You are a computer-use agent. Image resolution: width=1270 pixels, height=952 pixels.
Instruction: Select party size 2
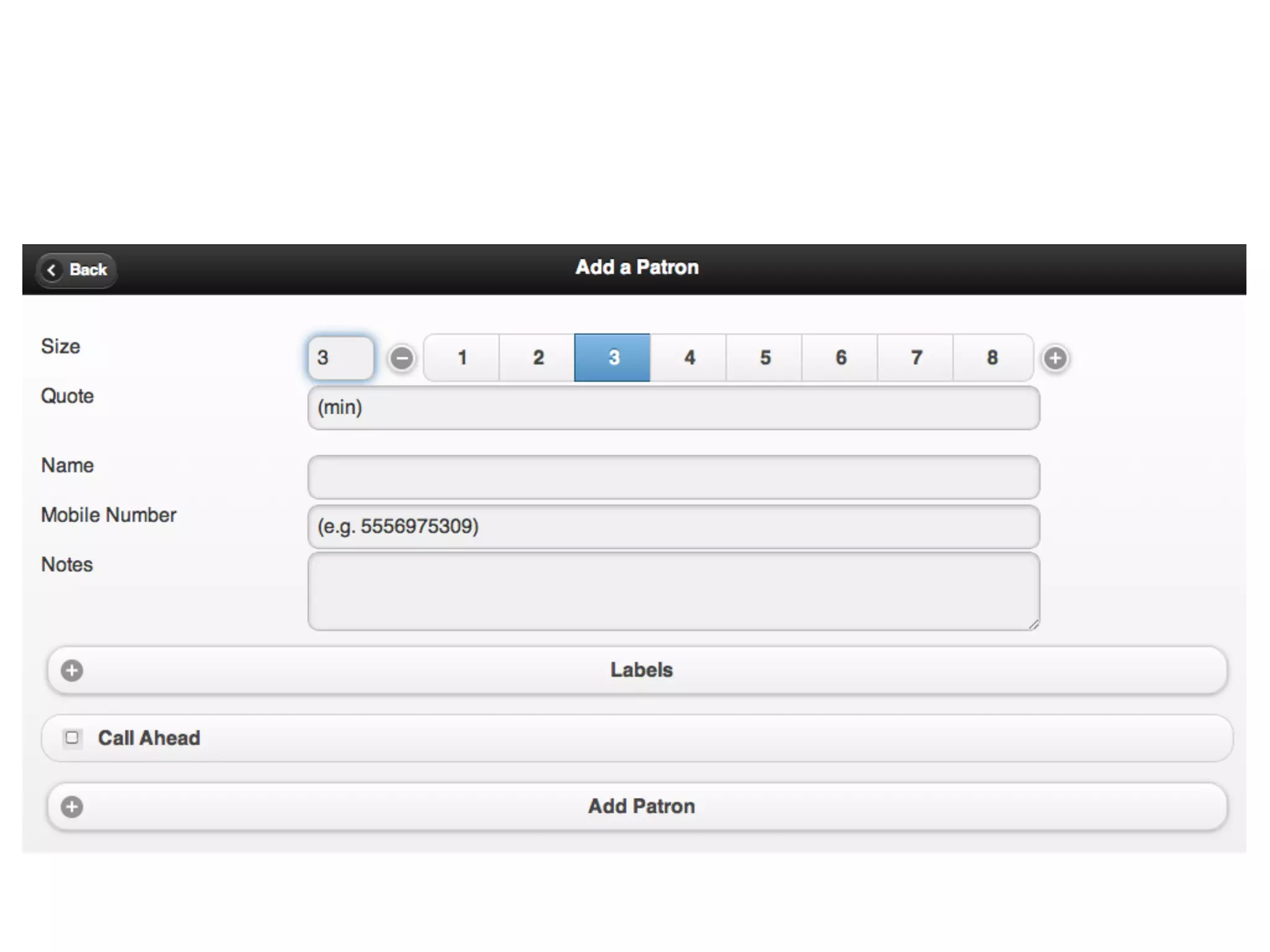[x=538, y=358]
